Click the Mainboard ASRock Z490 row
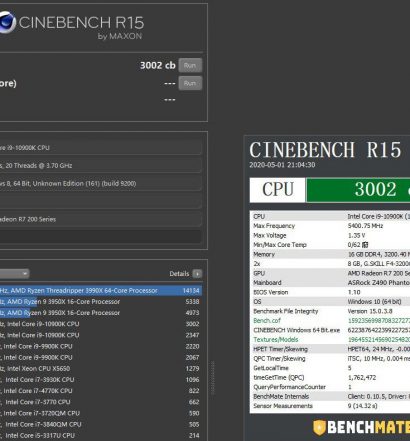410x441 pixels. [330, 283]
